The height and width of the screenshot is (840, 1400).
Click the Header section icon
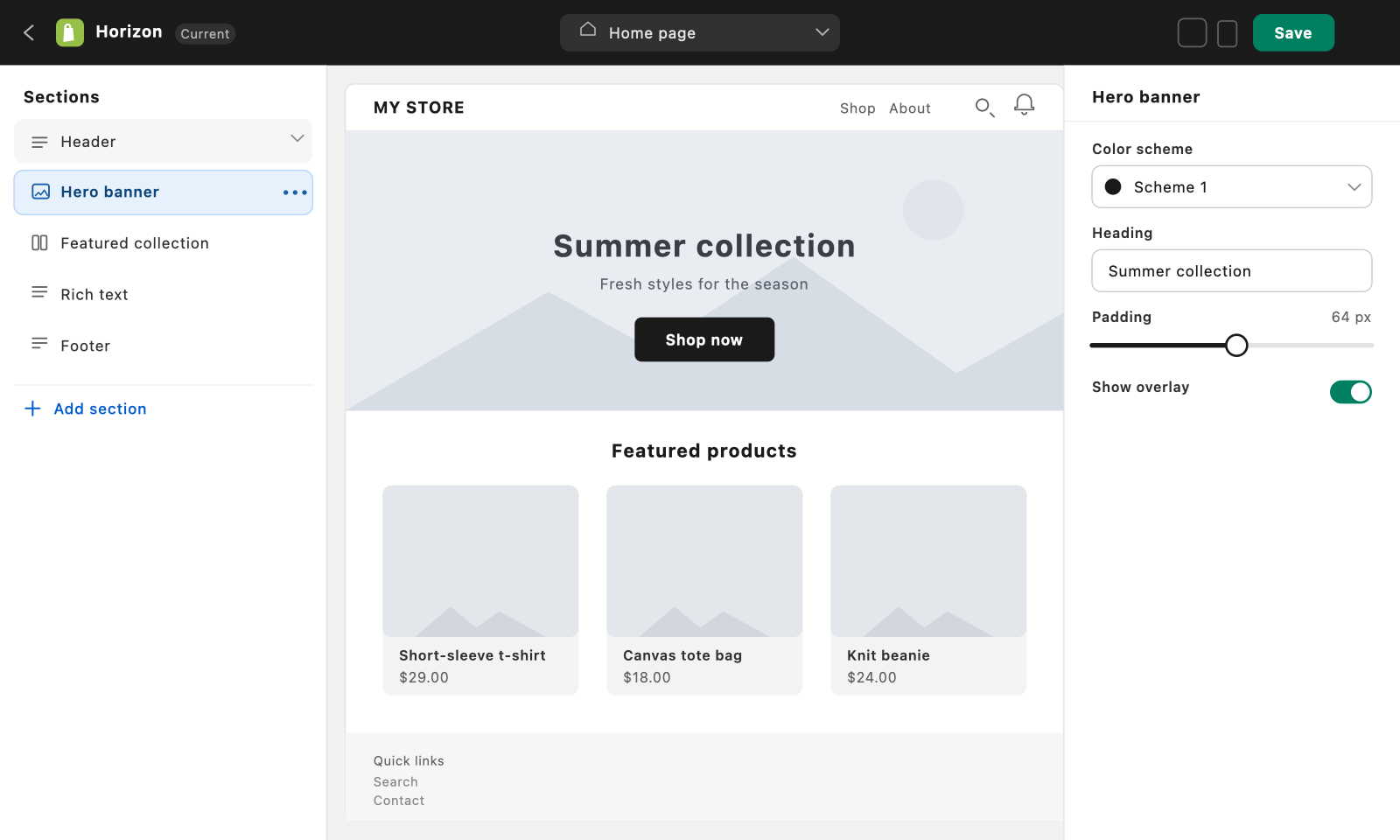point(39,142)
